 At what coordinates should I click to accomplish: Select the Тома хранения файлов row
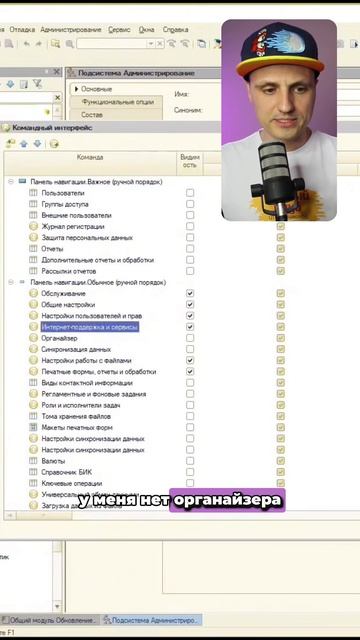76,416
